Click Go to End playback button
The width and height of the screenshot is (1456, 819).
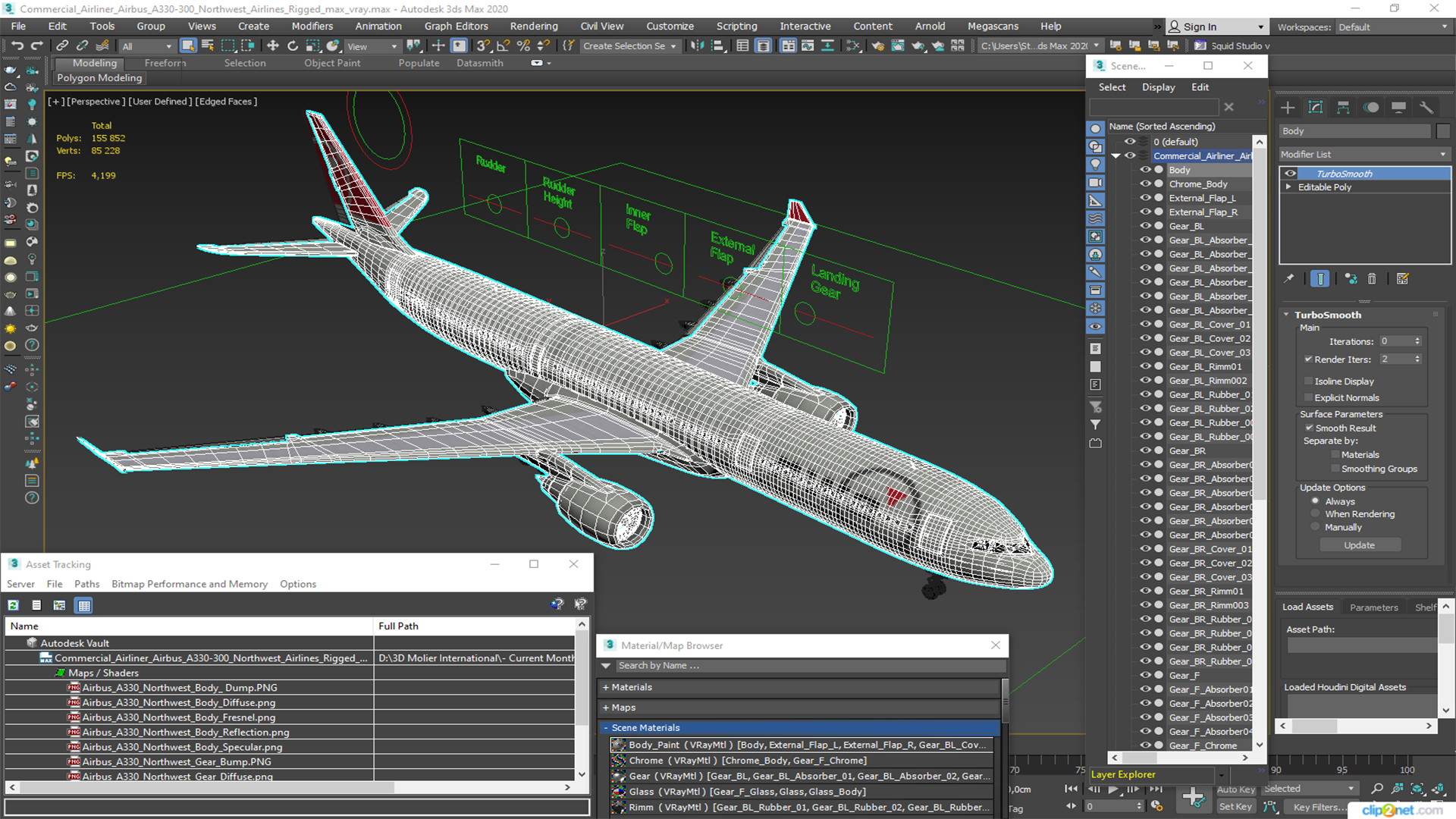[1156, 789]
